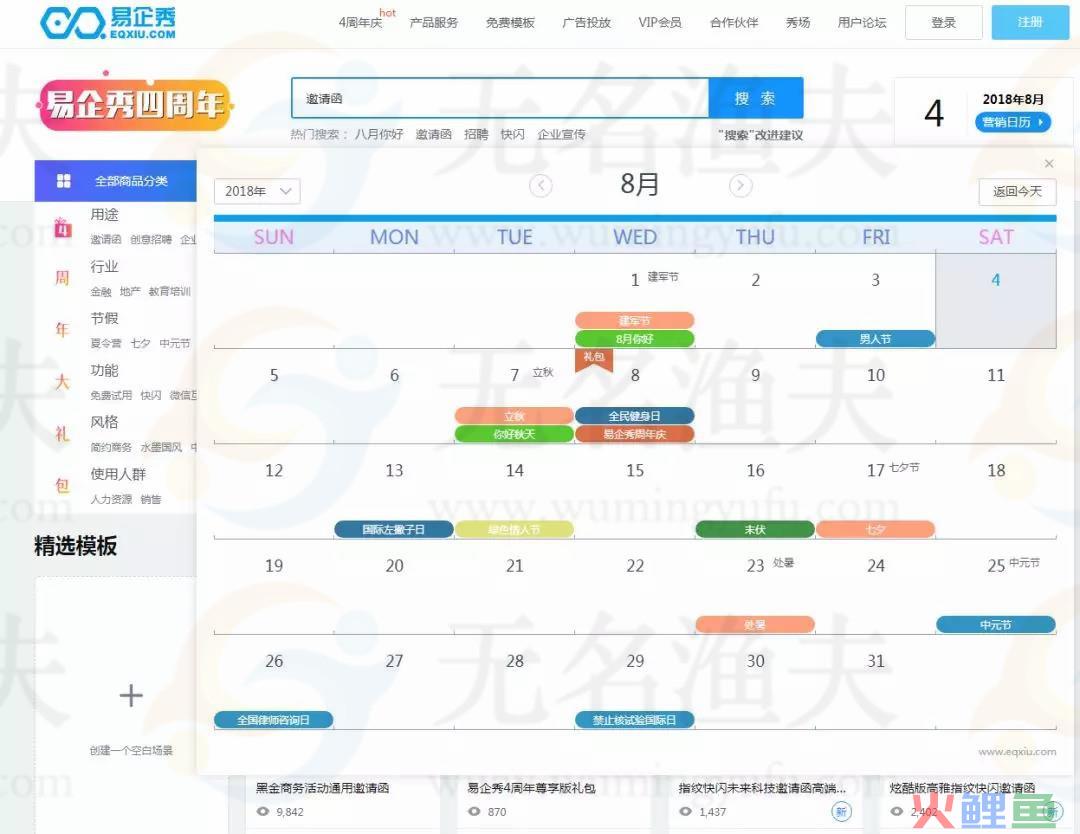Click the 易企秀四周年 anniversary banner
Image resolution: width=1080 pixels, height=834 pixels.
134,105
